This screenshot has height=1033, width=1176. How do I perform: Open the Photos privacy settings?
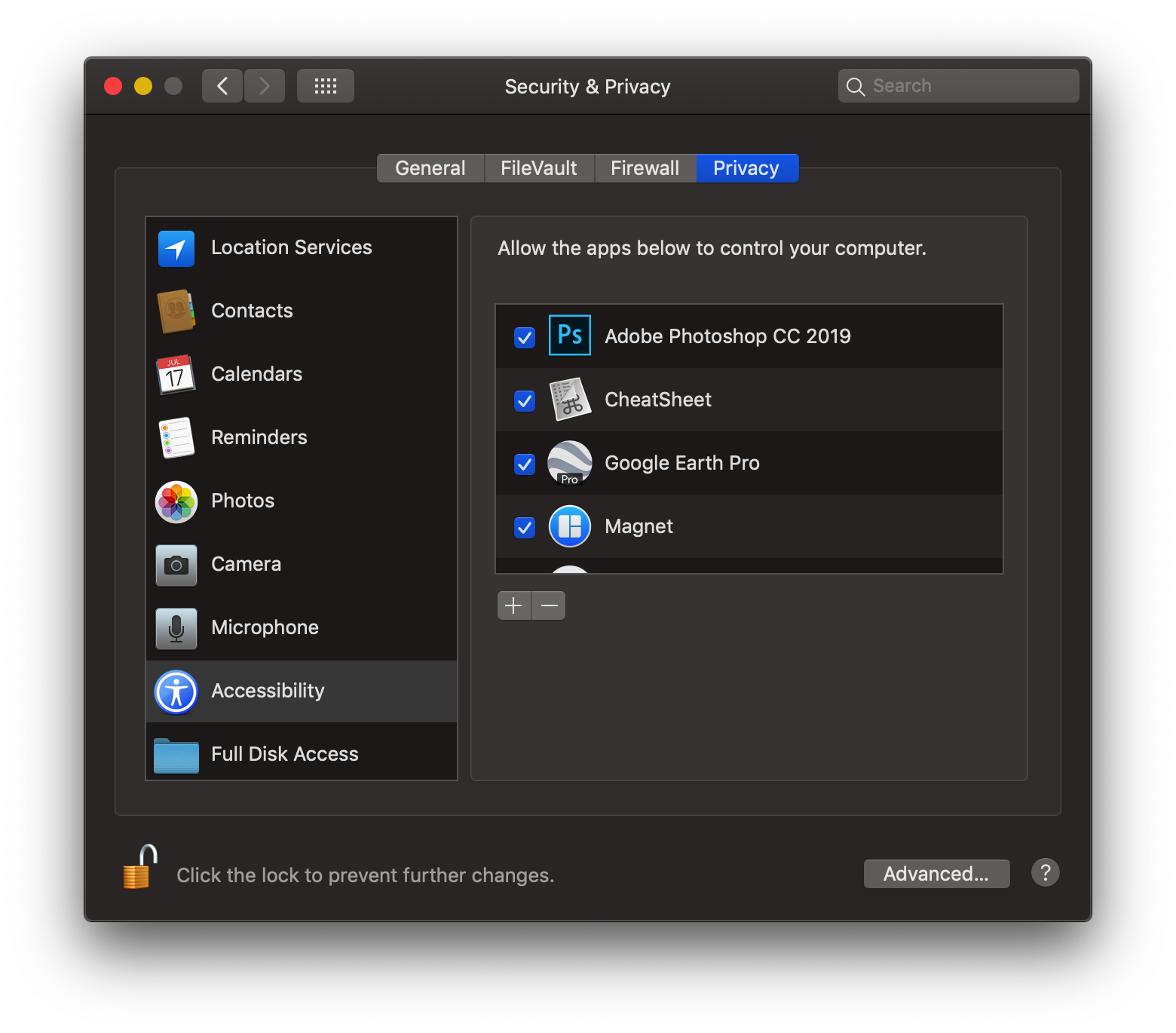176,501
